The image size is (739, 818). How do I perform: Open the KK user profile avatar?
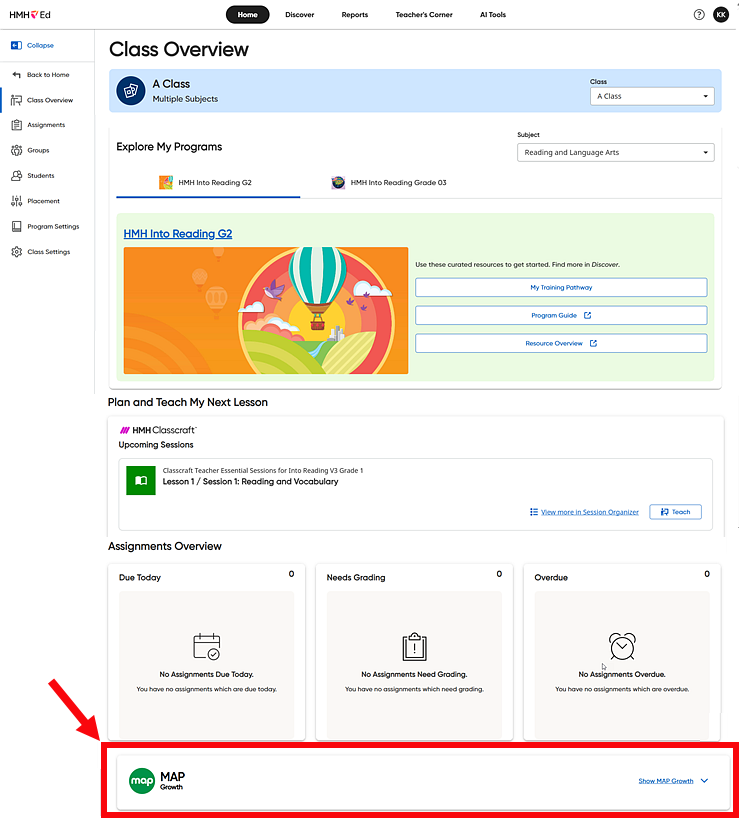(x=721, y=15)
